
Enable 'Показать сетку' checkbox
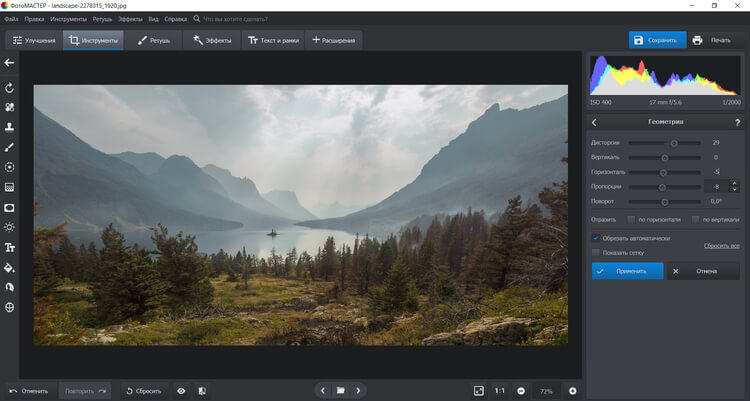(x=596, y=252)
